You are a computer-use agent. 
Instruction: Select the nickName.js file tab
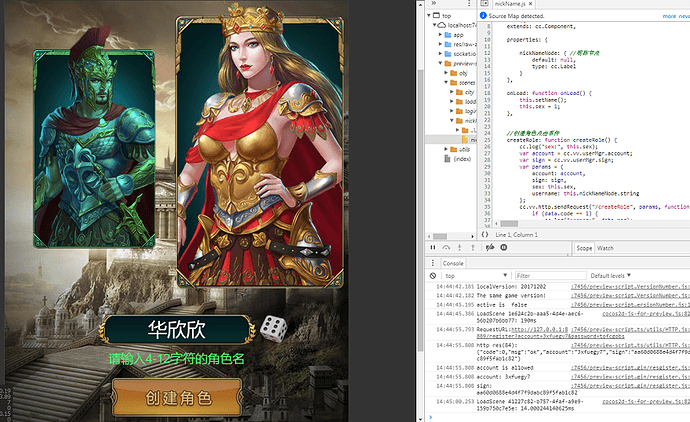coord(510,4)
